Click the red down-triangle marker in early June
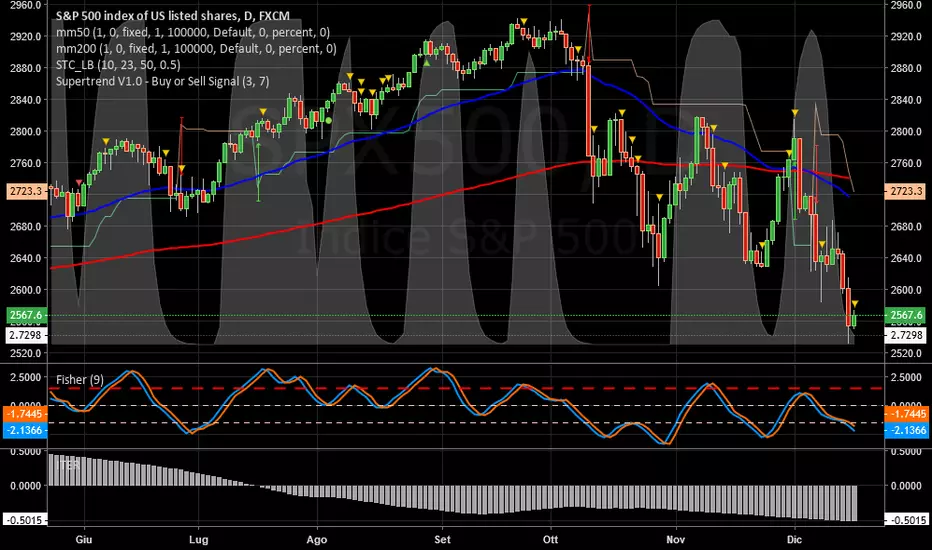The width and height of the screenshot is (932, 550). (79, 183)
